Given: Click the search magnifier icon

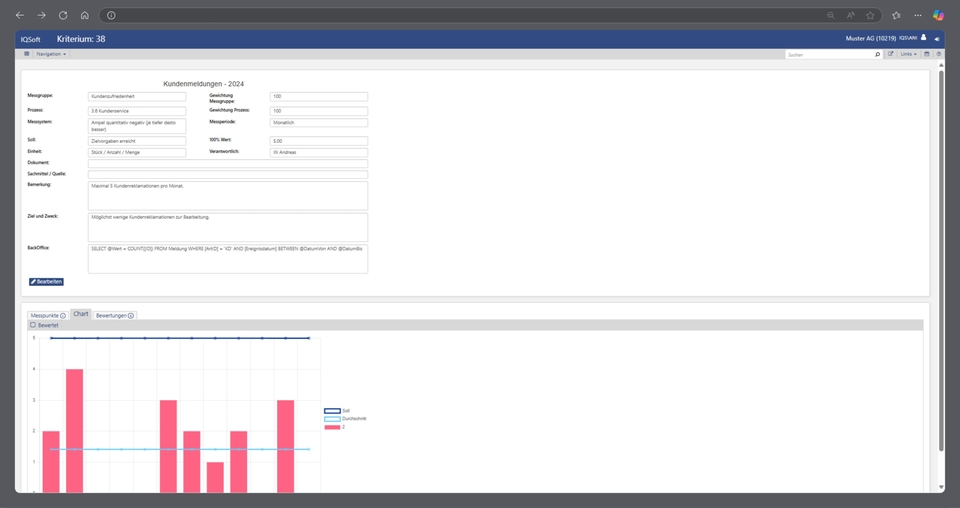Looking at the screenshot, I should coord(878,54).
